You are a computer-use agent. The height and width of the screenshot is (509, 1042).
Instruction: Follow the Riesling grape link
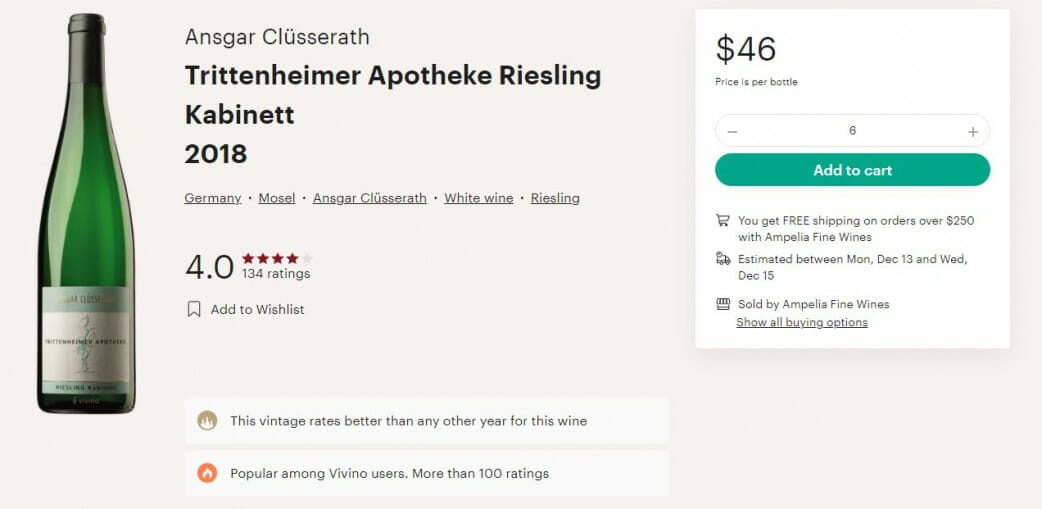(555, 198)
